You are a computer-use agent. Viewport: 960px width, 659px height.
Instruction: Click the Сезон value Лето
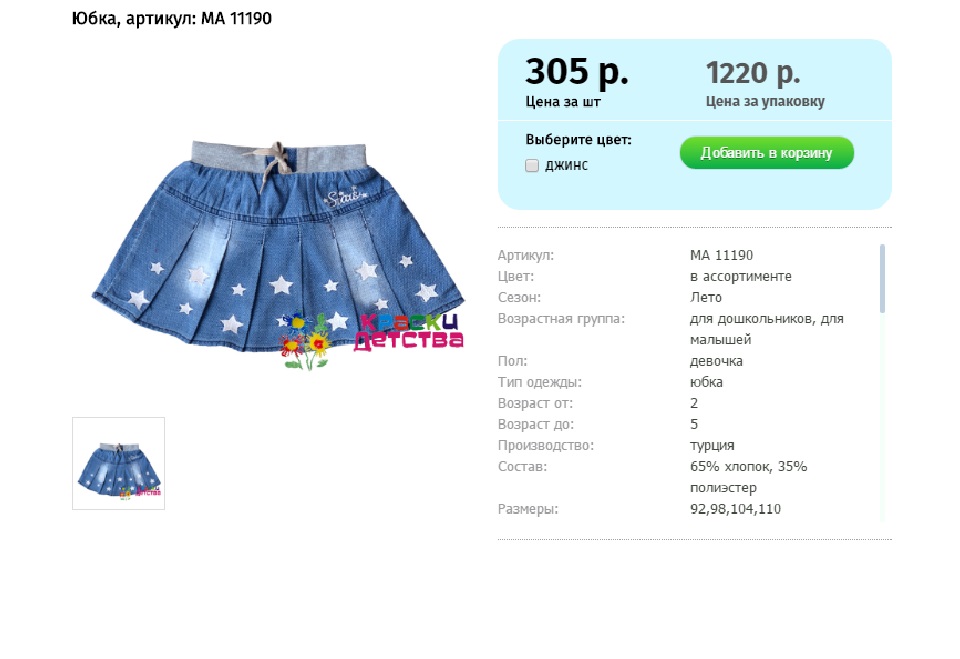pos(706,297)
